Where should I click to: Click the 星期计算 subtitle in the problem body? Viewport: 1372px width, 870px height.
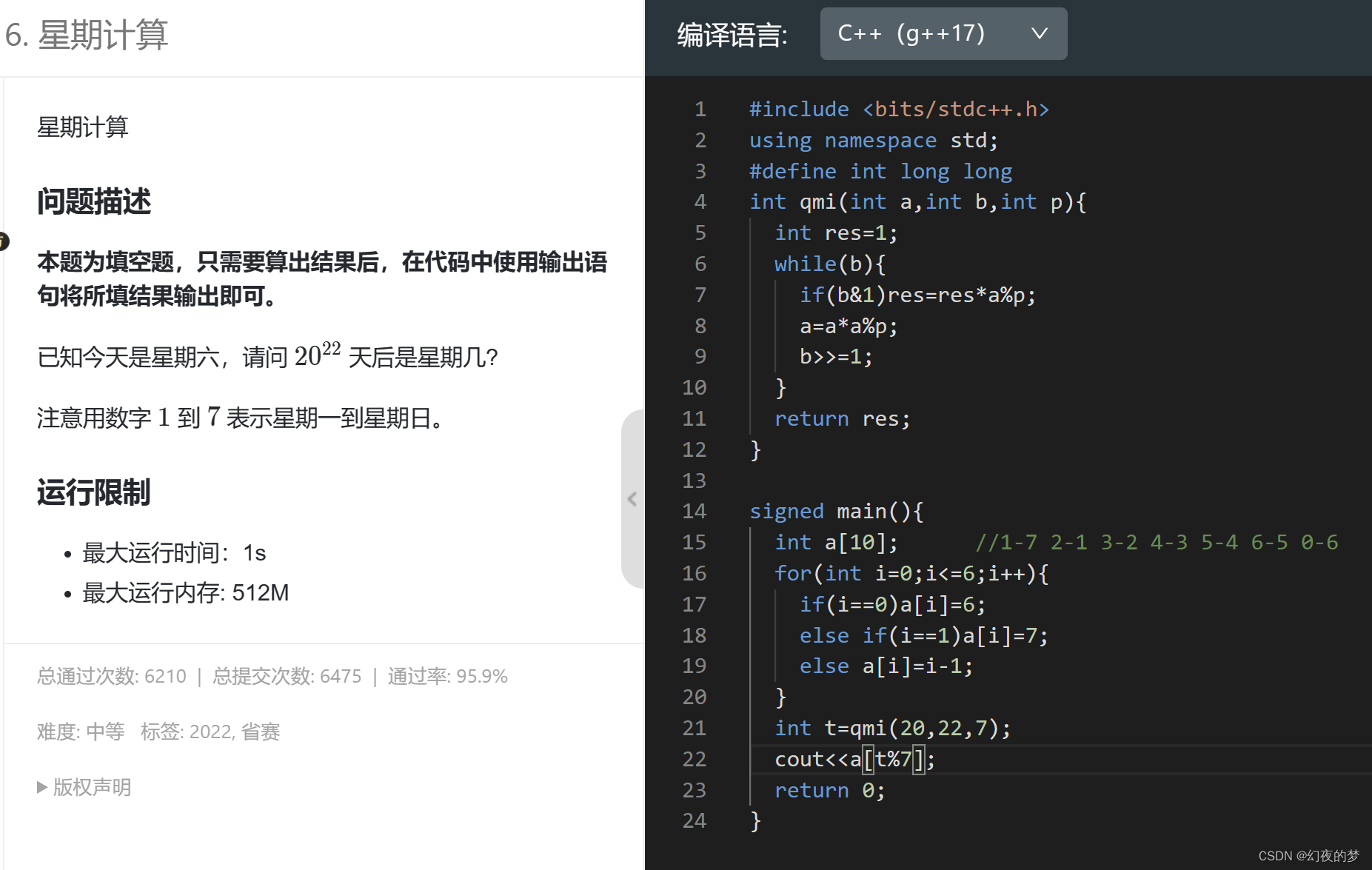click(83, 127)
